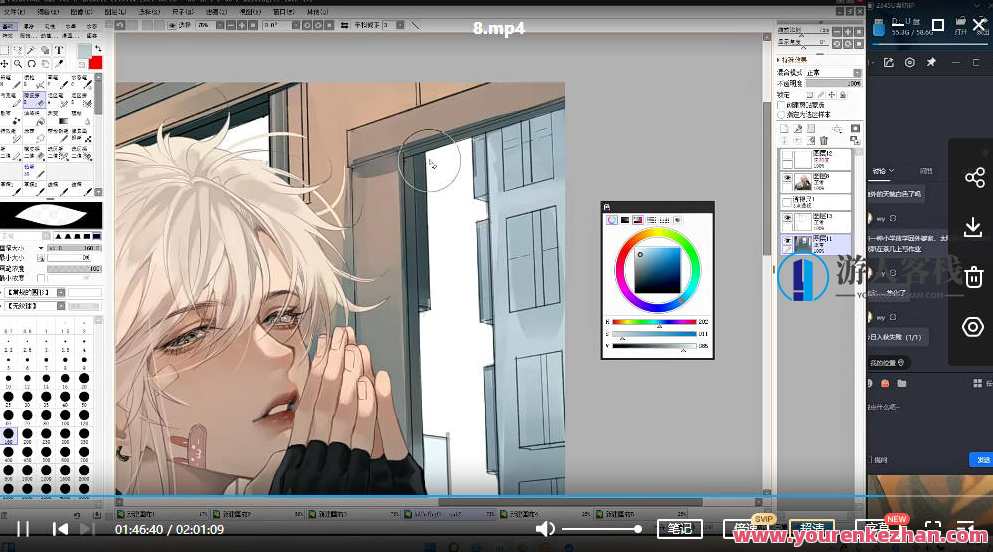Open the 笔记 notes button
The image size is (993, 552).
pos(680,528)
